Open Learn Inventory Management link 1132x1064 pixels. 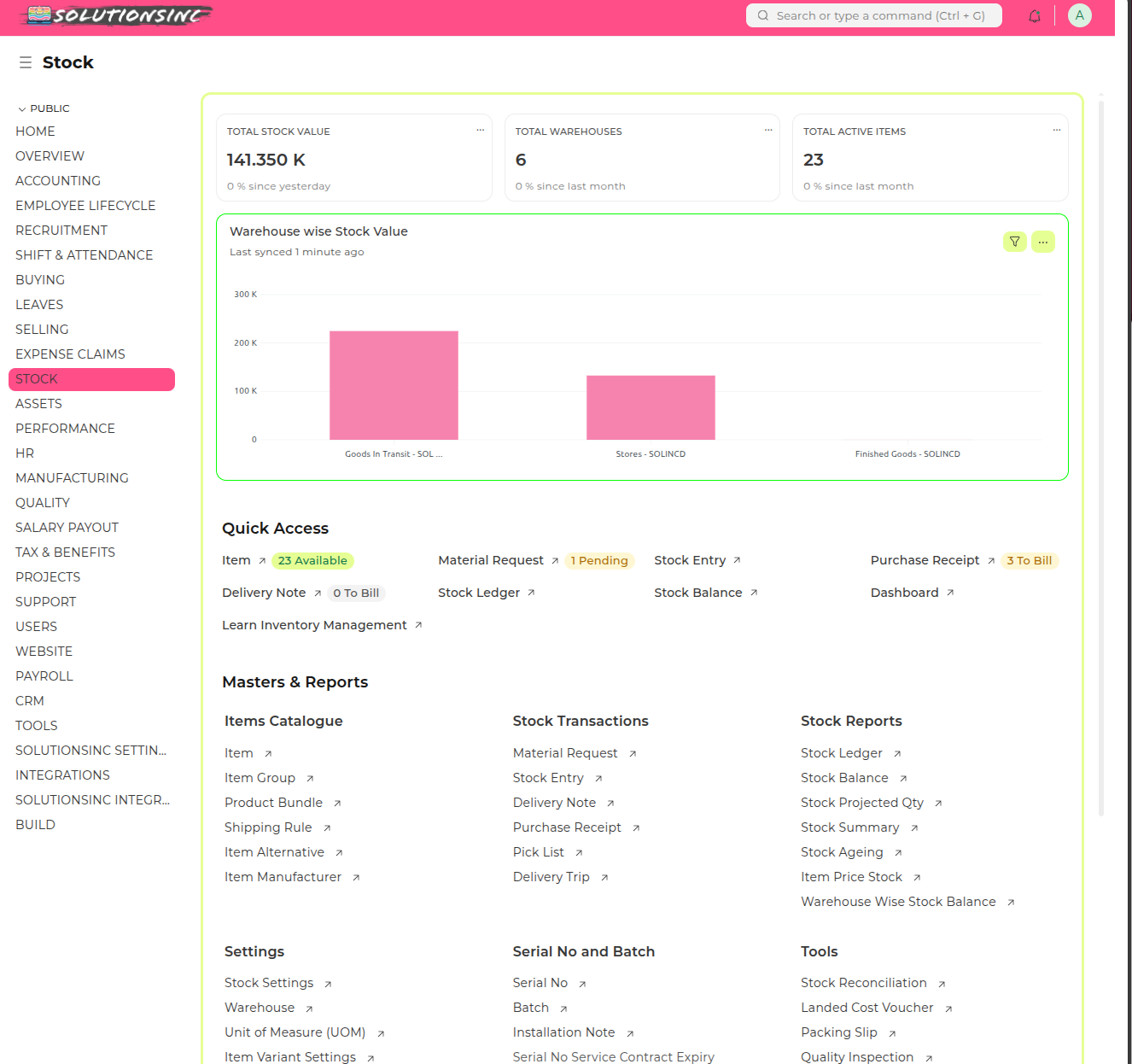pyautogui.click(x=314, y=625)
